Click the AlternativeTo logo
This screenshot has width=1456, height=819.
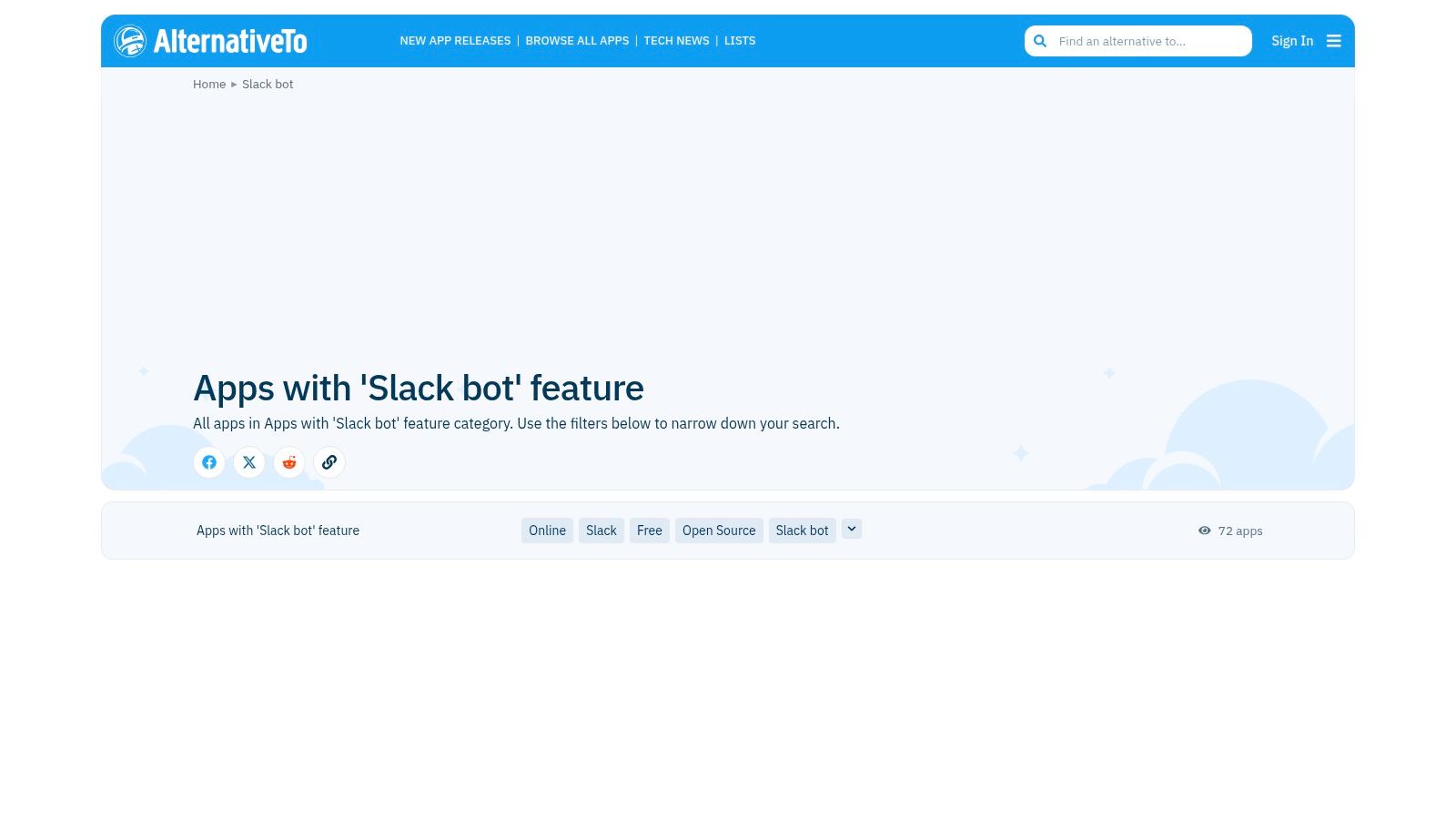pyautogui.click(x=210, y=41)
